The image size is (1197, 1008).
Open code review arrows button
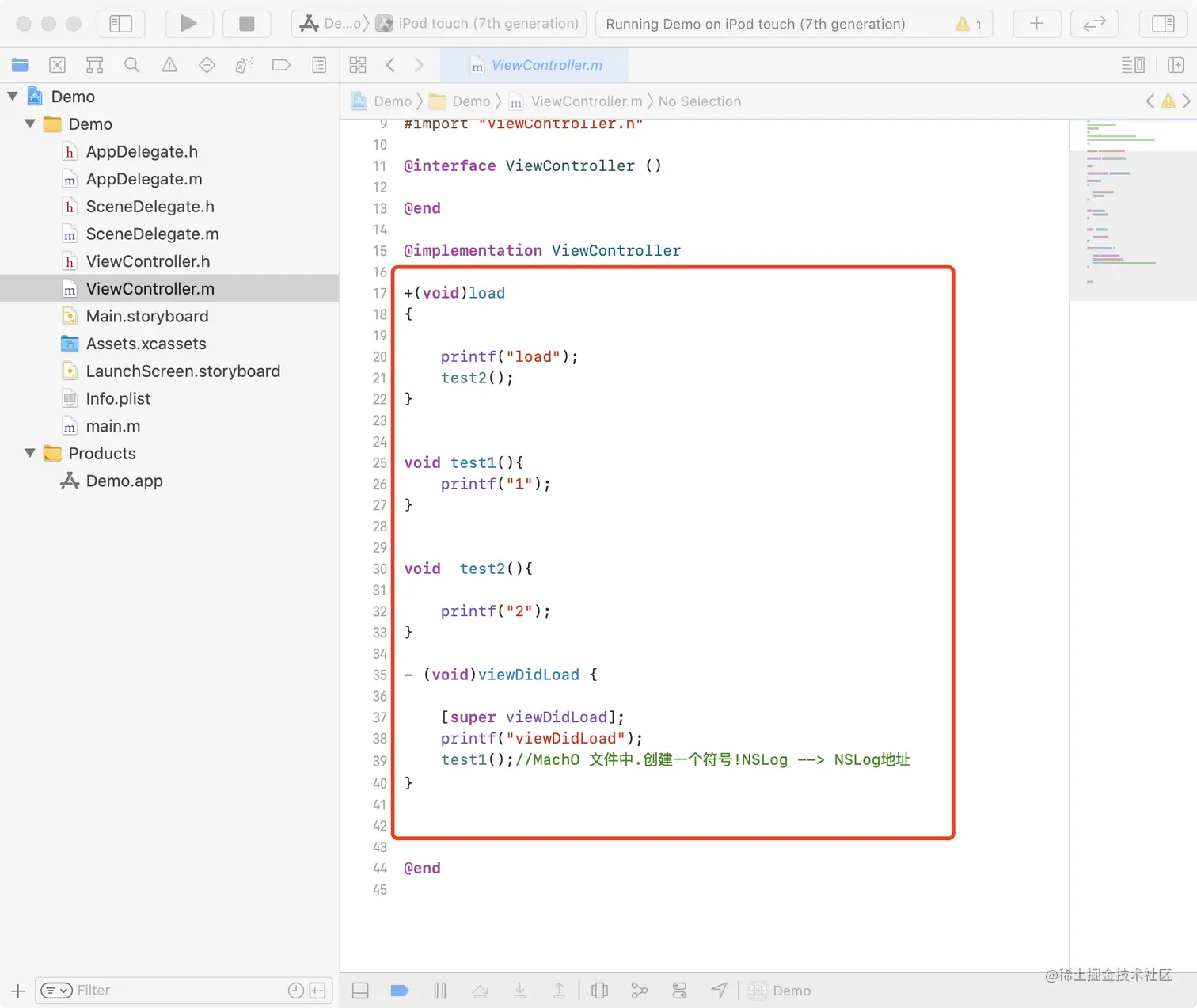coord(1094,24)
